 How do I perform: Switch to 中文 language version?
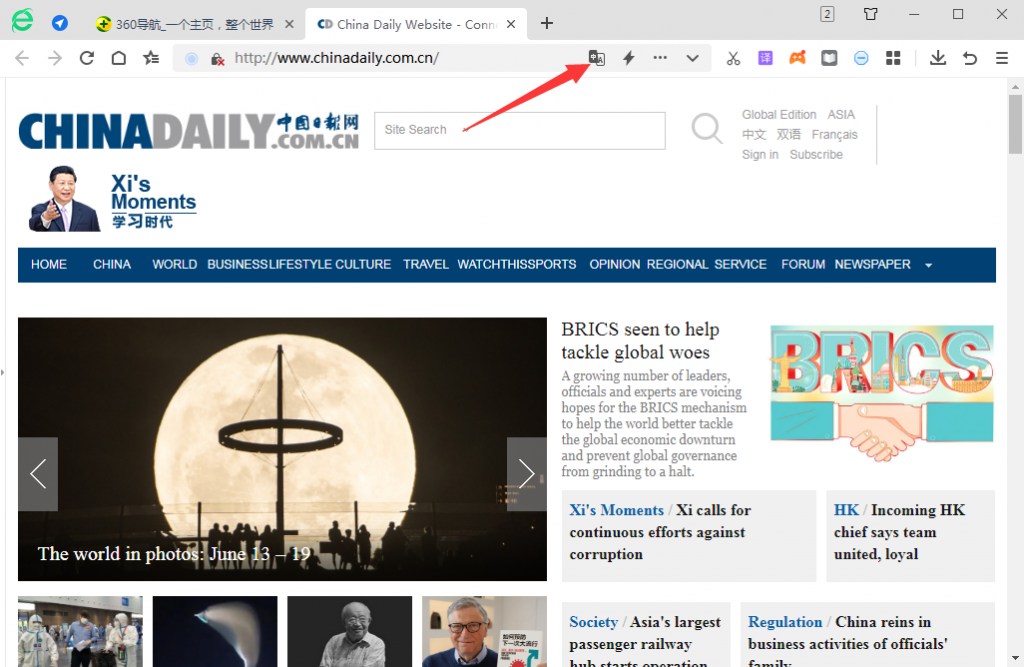[754, 135]
